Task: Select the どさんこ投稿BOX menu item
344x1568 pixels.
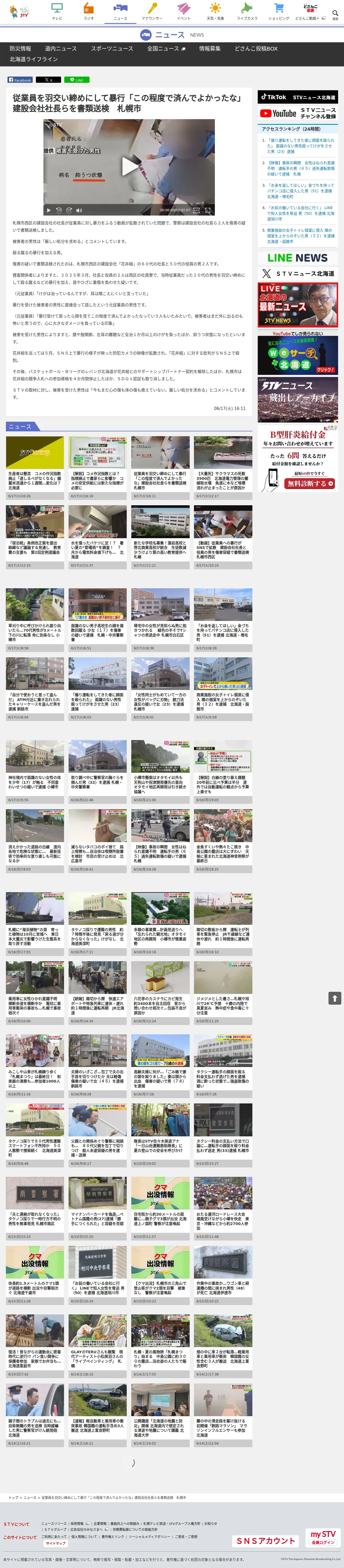Action: click(256, 48)
